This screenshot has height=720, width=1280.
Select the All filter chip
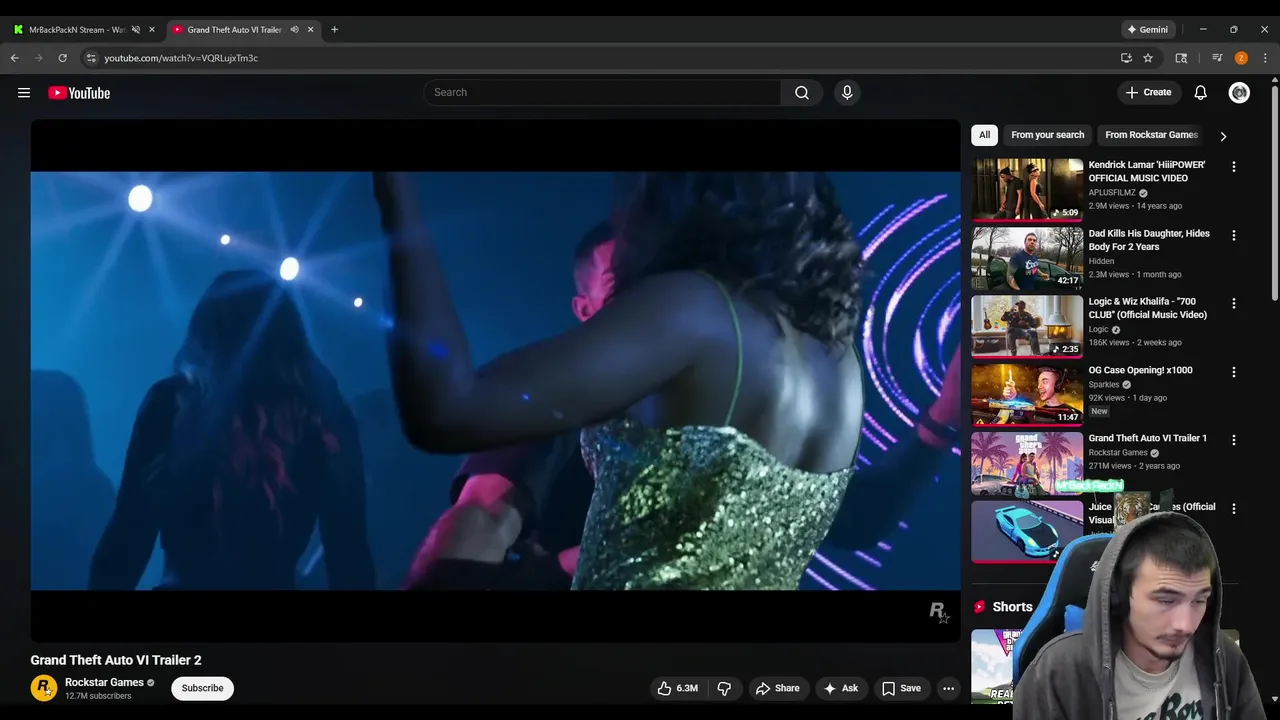click(x=985, y=135)
